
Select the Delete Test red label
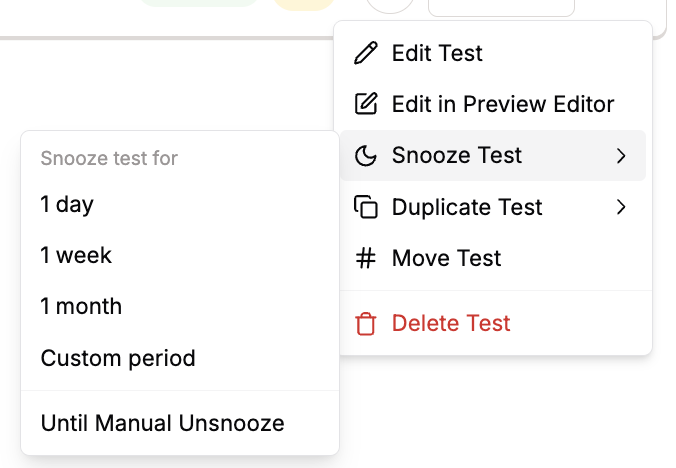tap(451, 324)
